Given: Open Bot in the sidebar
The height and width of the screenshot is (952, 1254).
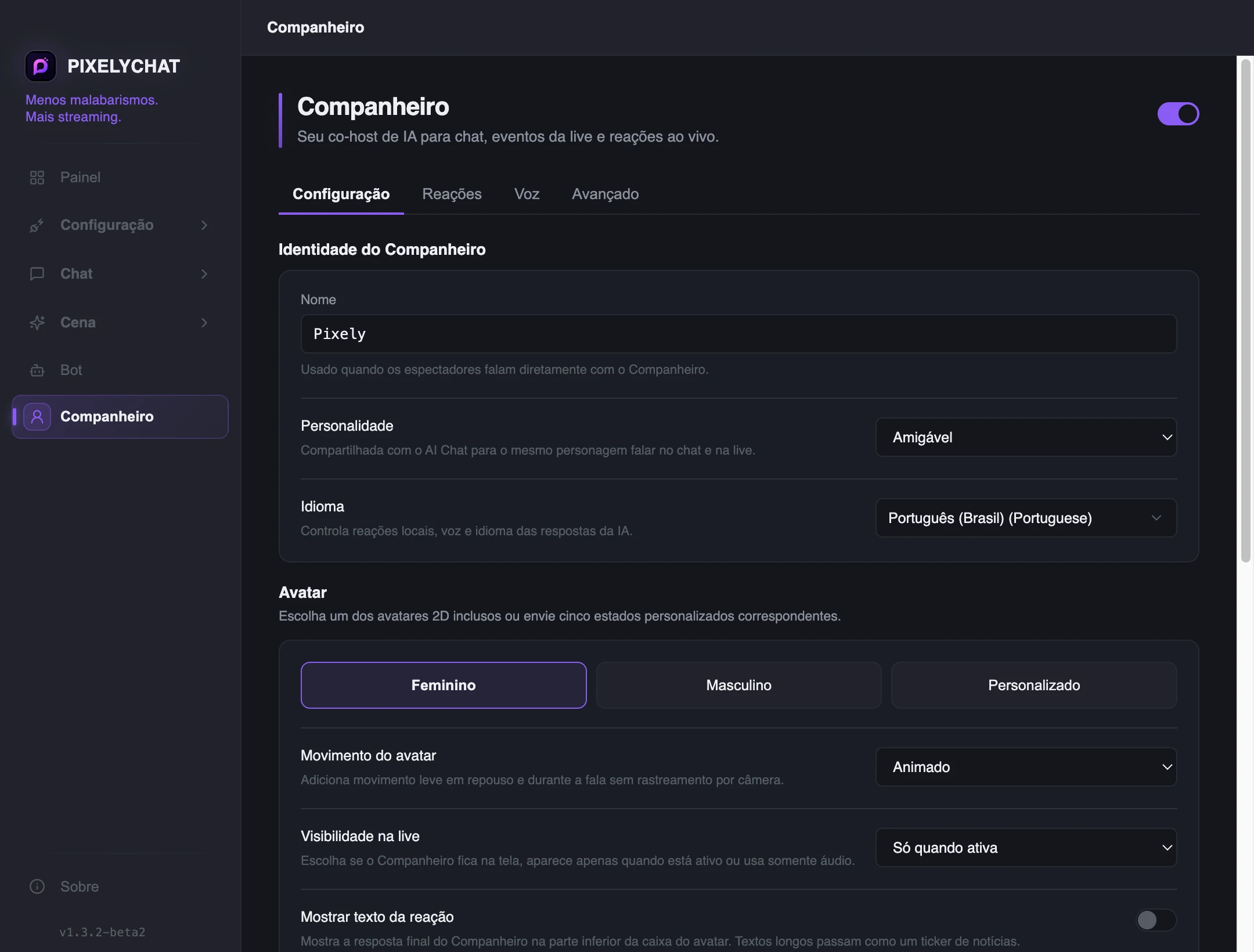Looking at the screenshot, I should tap(120, 370).
